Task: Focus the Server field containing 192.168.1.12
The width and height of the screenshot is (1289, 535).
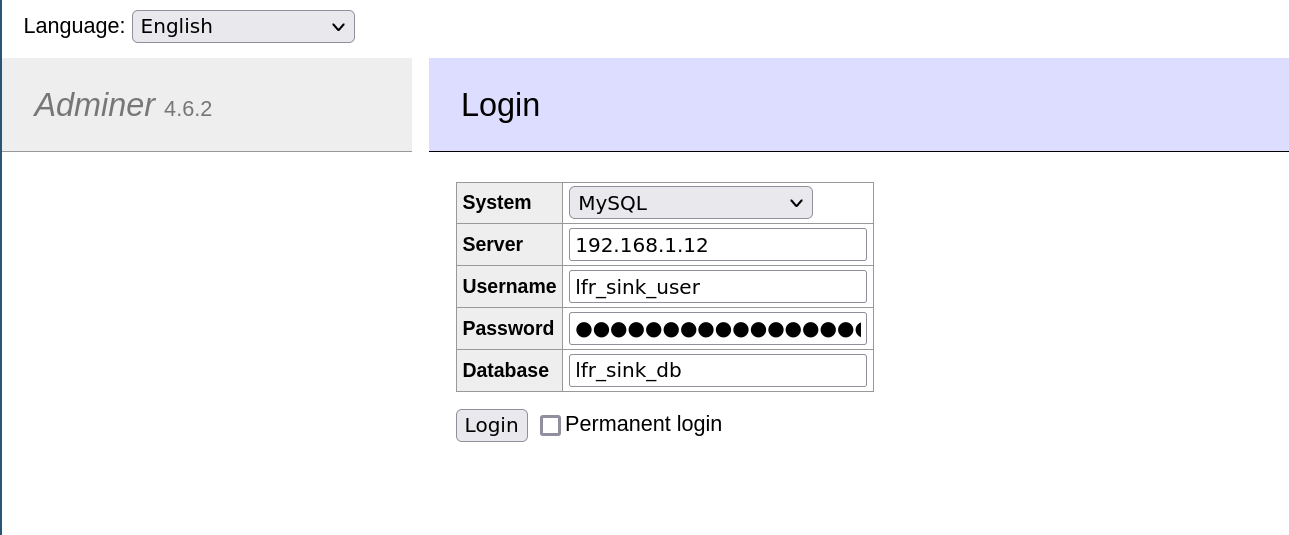Action: [x=717, y=245]
